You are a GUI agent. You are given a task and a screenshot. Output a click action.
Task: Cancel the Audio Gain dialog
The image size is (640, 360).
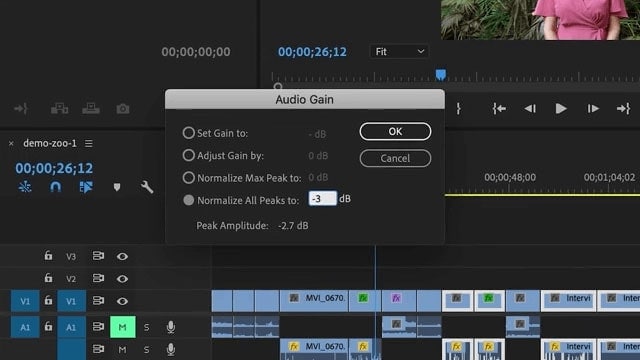(395, 158)
